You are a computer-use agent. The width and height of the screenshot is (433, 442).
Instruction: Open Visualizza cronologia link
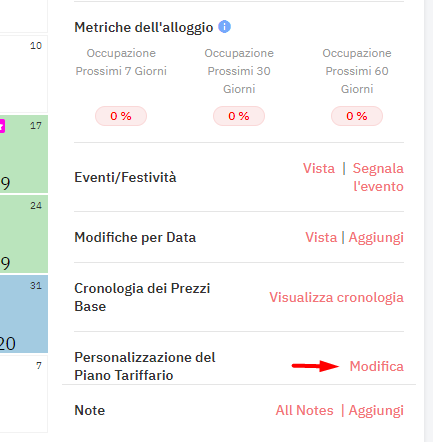point(337,297)
